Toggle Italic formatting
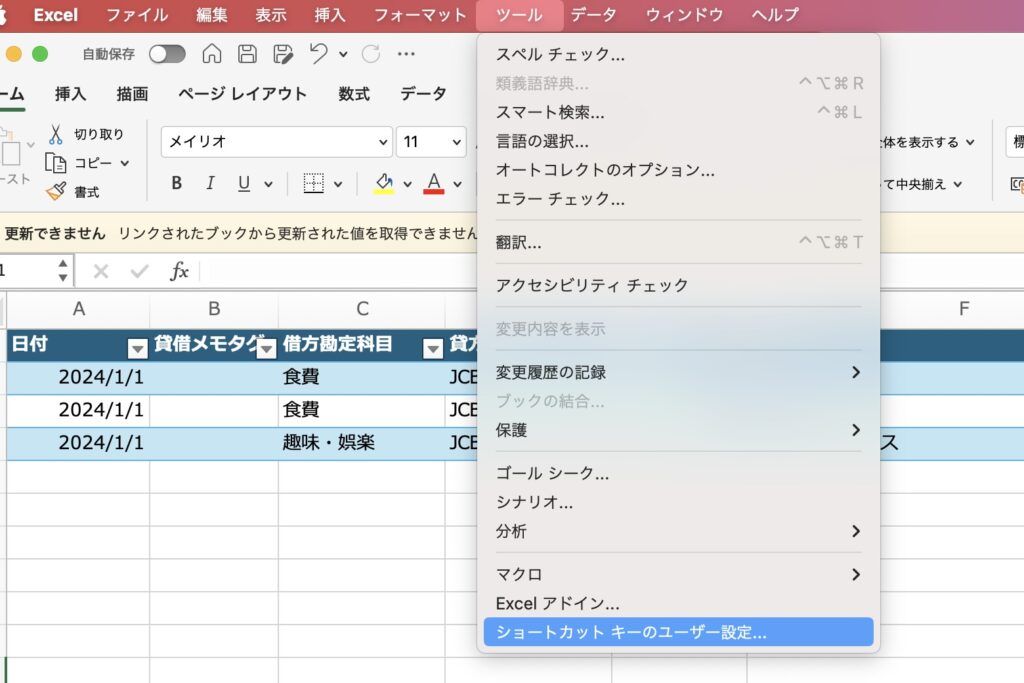The image size is (1024, 683). pyautogui.click(x=210, y=183)
